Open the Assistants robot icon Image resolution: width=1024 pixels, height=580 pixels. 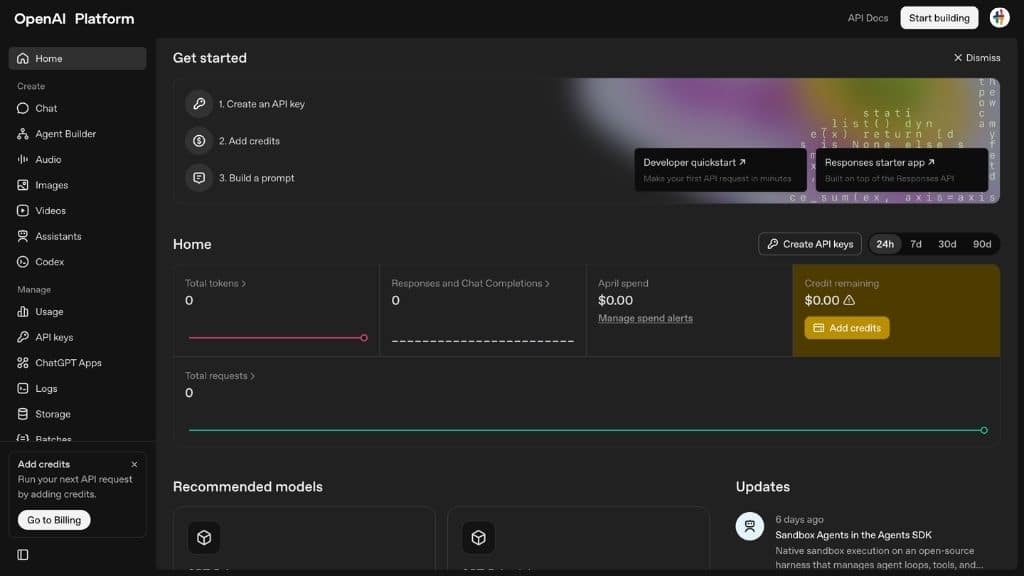pos(23,236)
